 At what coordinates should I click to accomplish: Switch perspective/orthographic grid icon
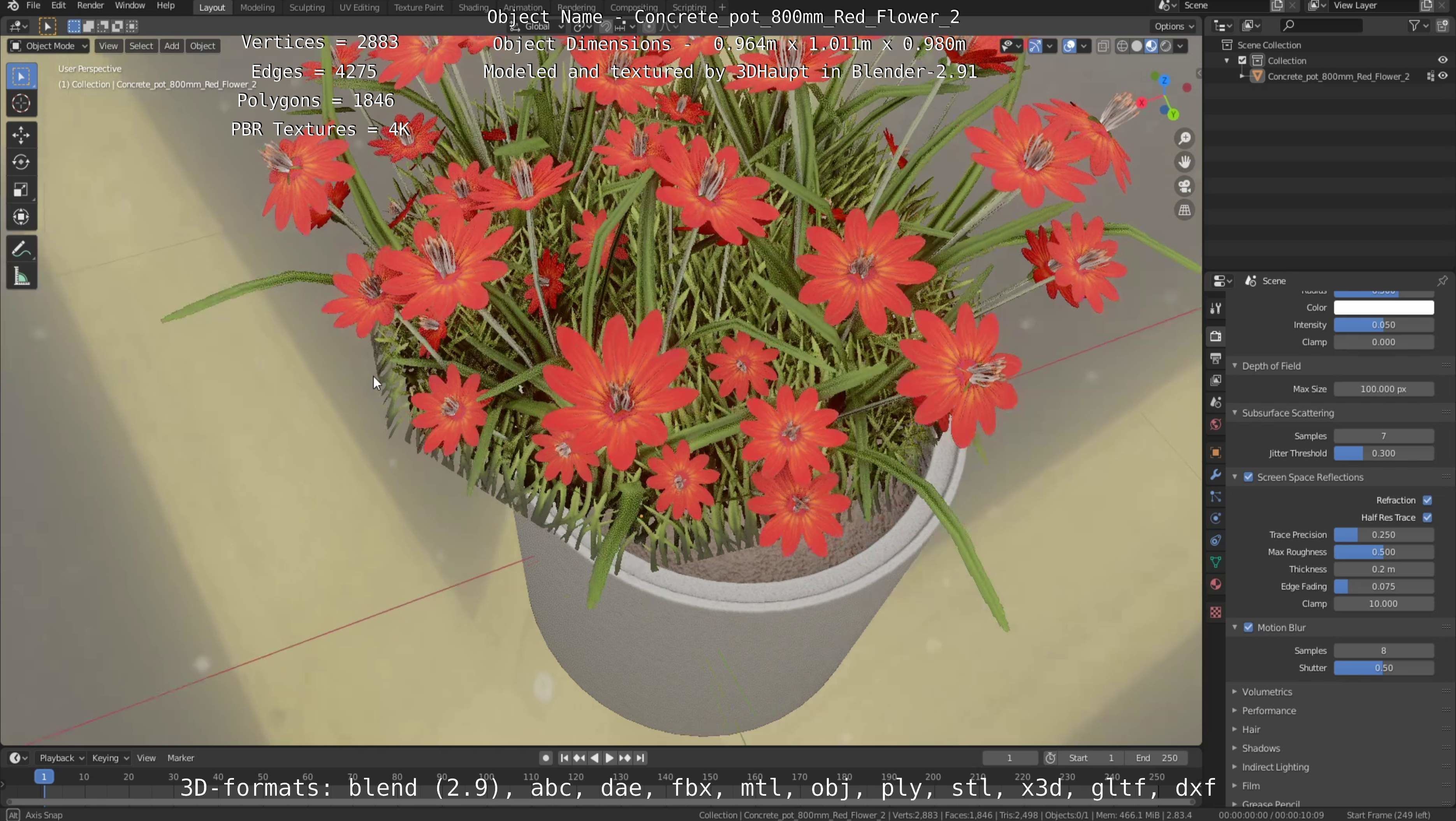click(1184, 210)
